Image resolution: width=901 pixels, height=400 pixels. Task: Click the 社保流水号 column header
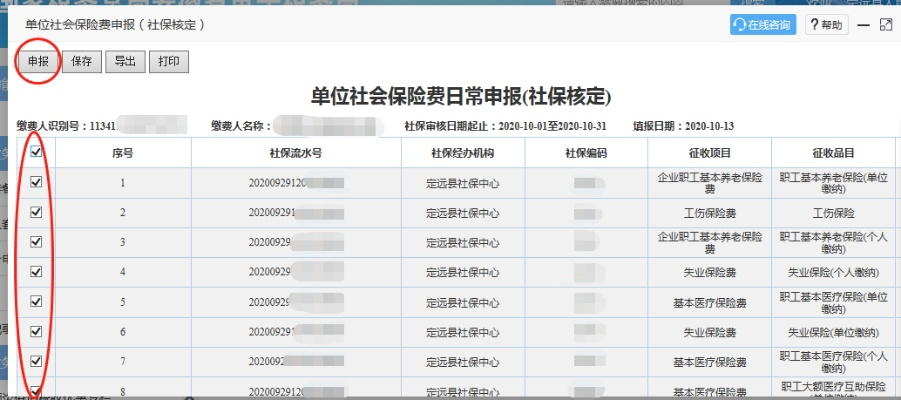(x=295, y=153)
